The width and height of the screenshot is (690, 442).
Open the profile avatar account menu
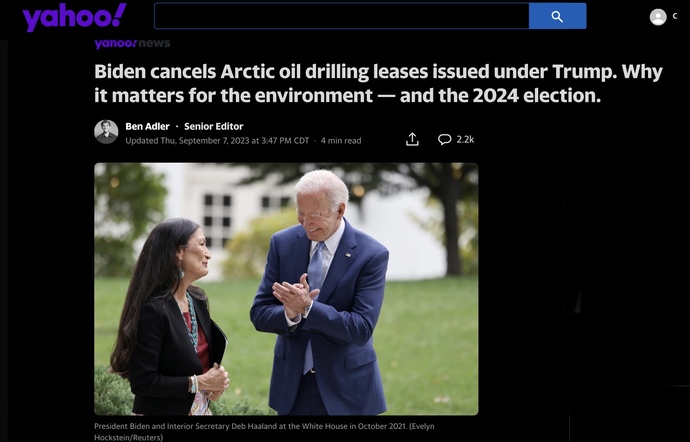coord(658,17)
